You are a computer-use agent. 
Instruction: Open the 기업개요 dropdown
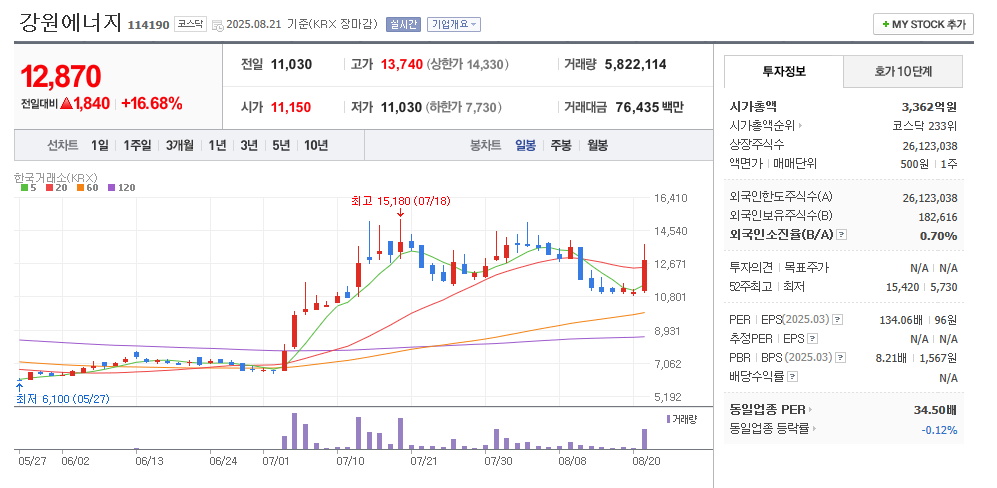(454, 24)
